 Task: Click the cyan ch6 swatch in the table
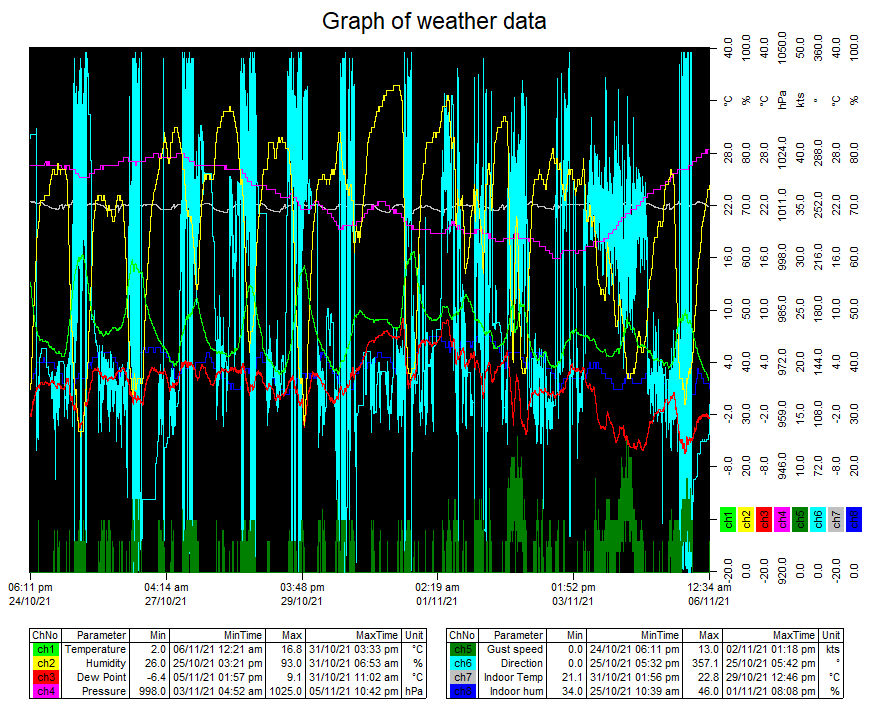click(462, 663)
